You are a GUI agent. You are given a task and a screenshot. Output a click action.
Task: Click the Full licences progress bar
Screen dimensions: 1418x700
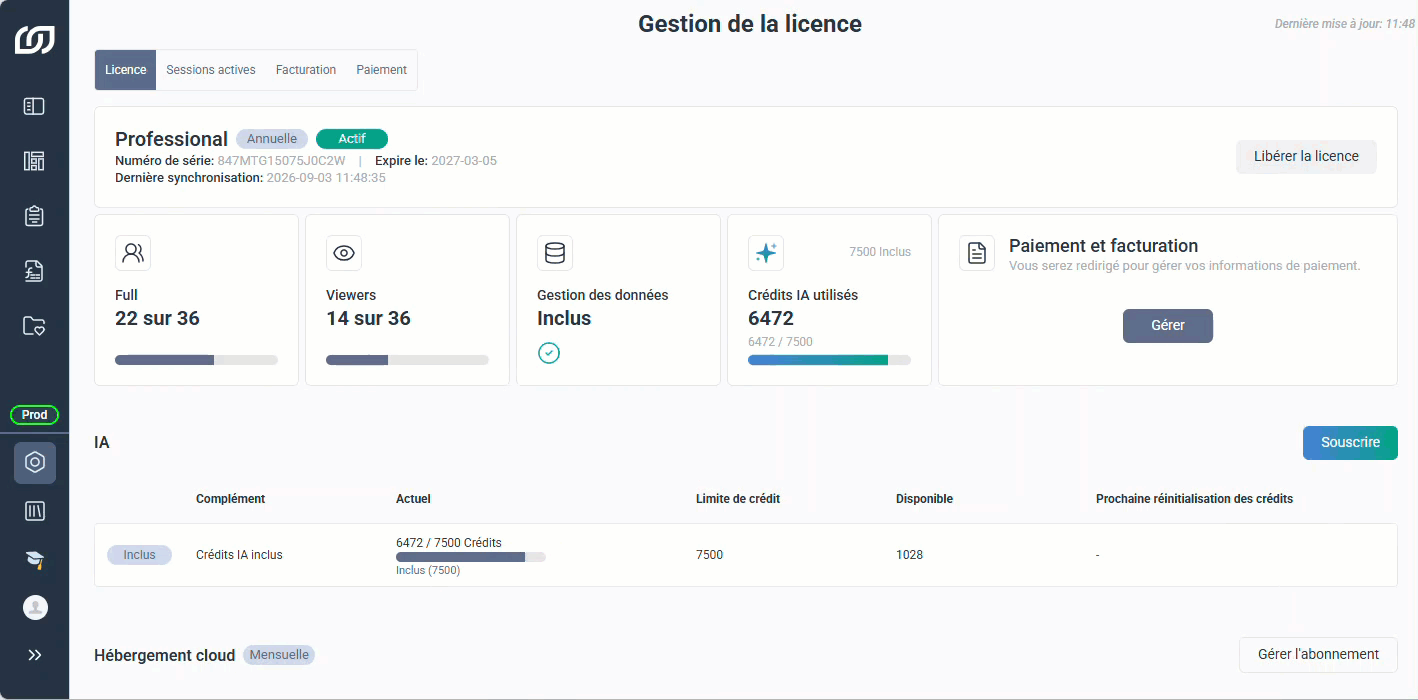click(x=196, y=360)
